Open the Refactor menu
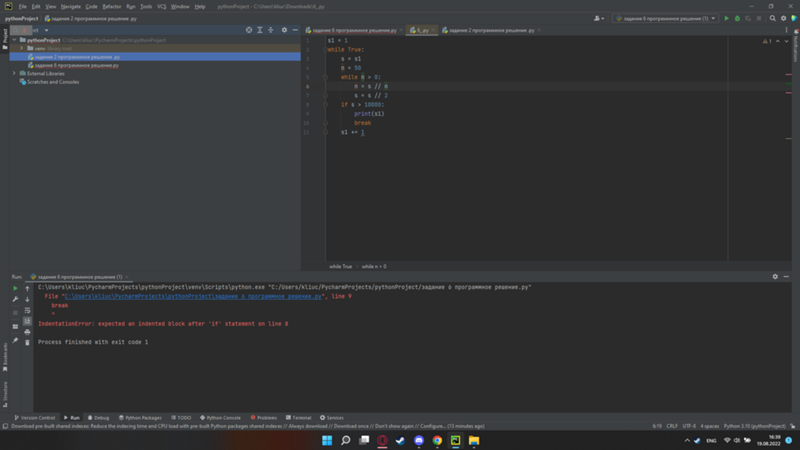The width and height of the screenshot is (800, 450). click(111, 6)
